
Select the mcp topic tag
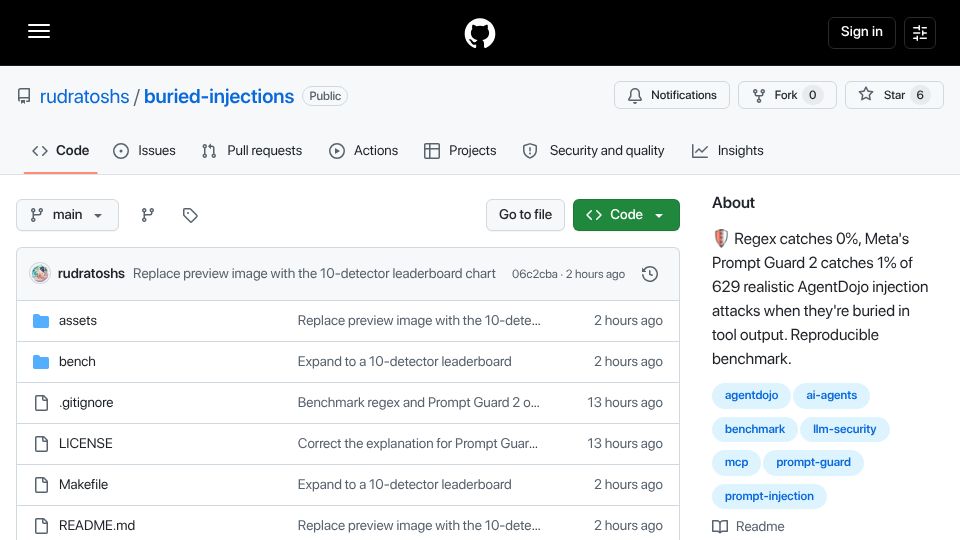(737, 462)
